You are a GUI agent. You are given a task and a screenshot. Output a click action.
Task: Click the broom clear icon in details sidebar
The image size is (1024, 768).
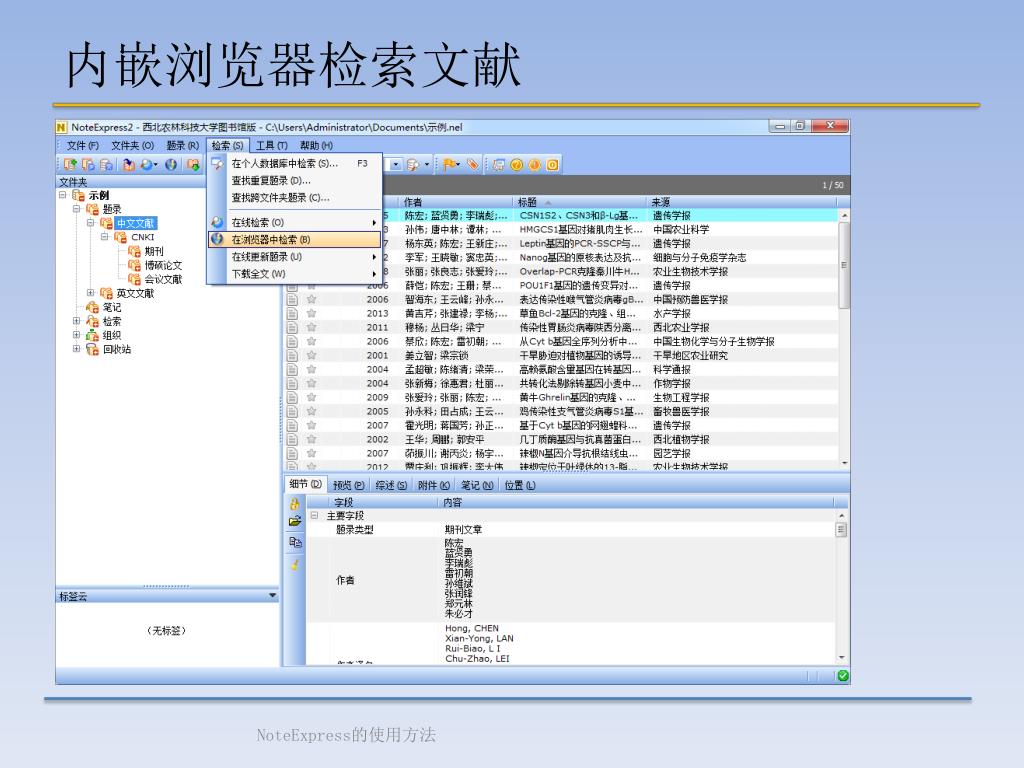click(295, 564)
